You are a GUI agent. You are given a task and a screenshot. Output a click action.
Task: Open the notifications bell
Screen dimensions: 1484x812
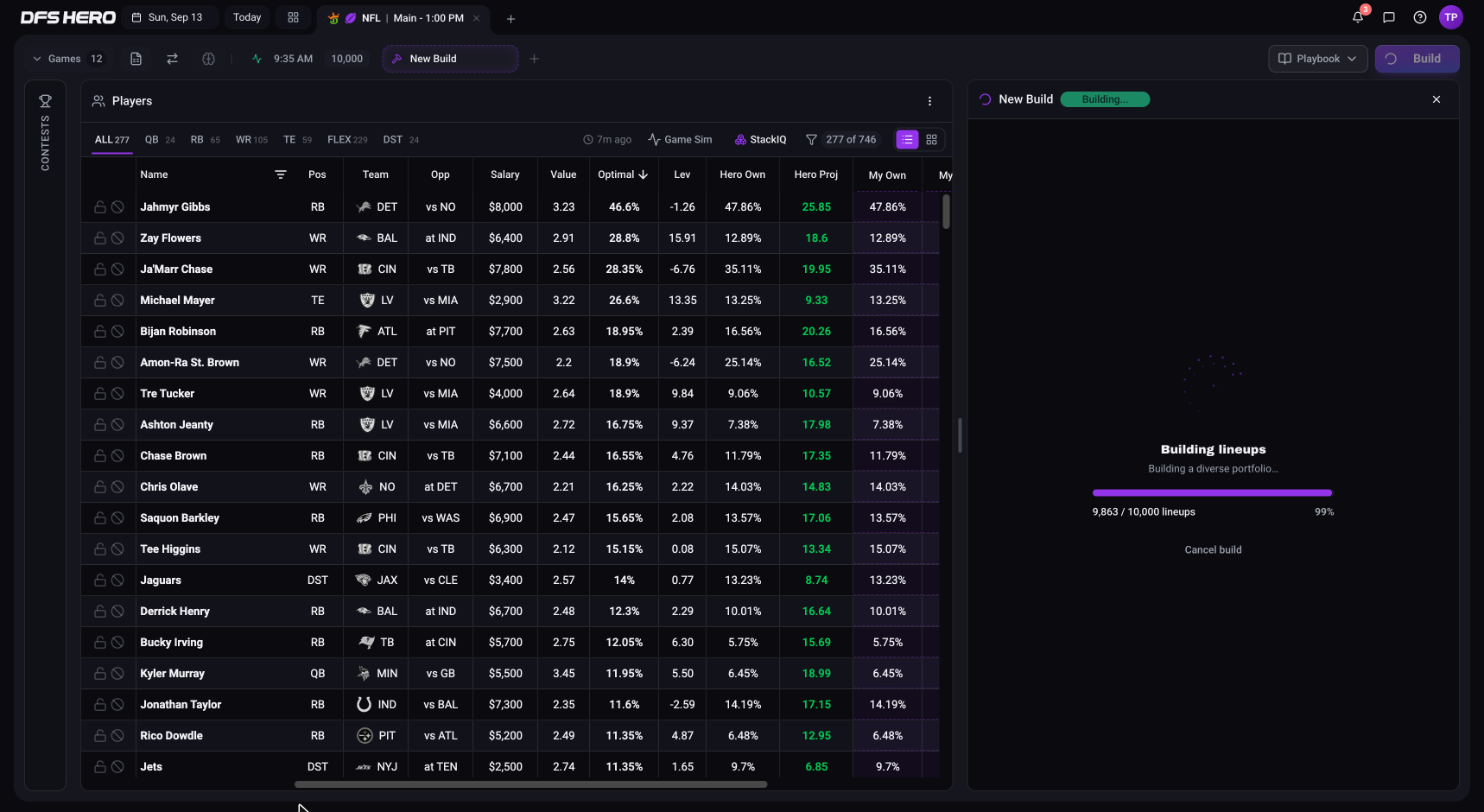point(1358,17)
